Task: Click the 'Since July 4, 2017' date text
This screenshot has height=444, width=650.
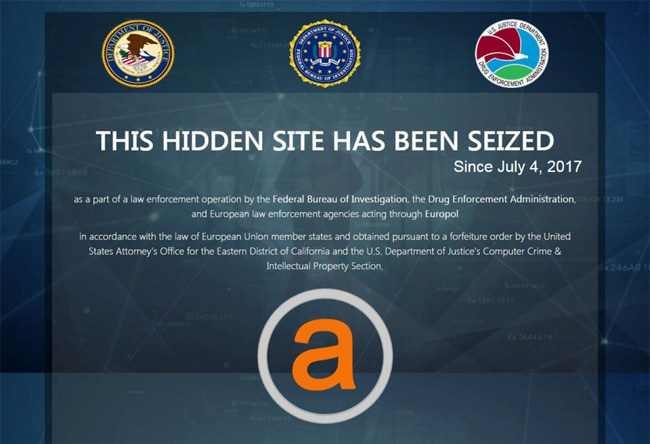Action: [517, 167]
